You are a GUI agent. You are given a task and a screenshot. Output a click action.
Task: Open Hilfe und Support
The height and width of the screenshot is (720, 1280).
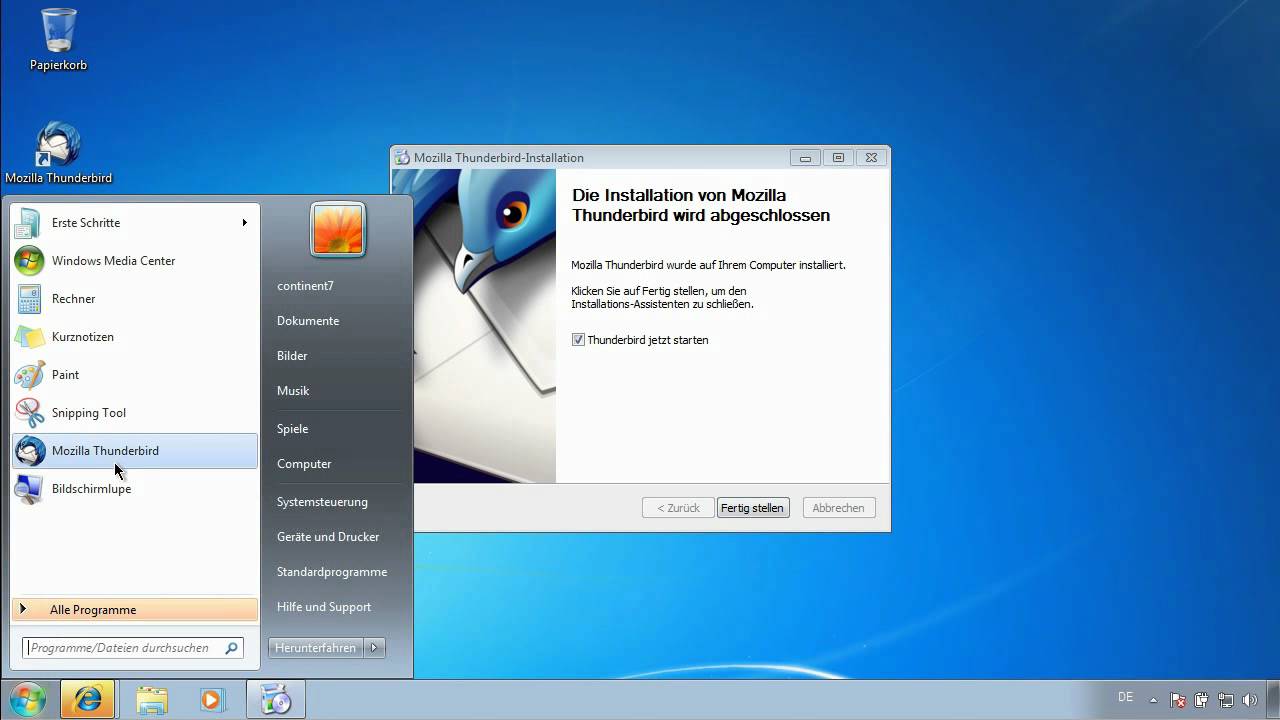pos(324,607)
